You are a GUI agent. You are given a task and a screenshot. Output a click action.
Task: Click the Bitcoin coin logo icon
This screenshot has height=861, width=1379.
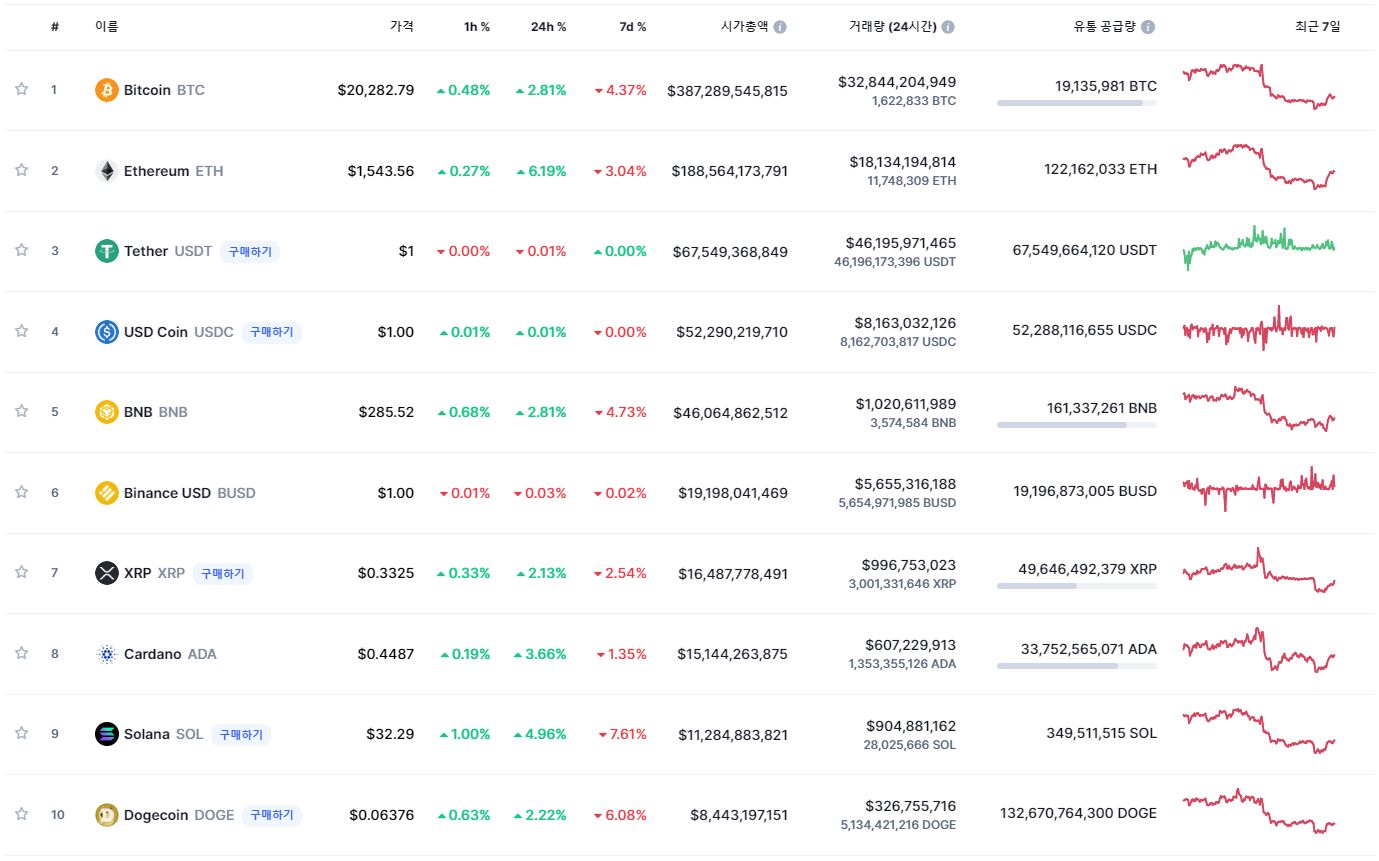(x=106, y=90)
